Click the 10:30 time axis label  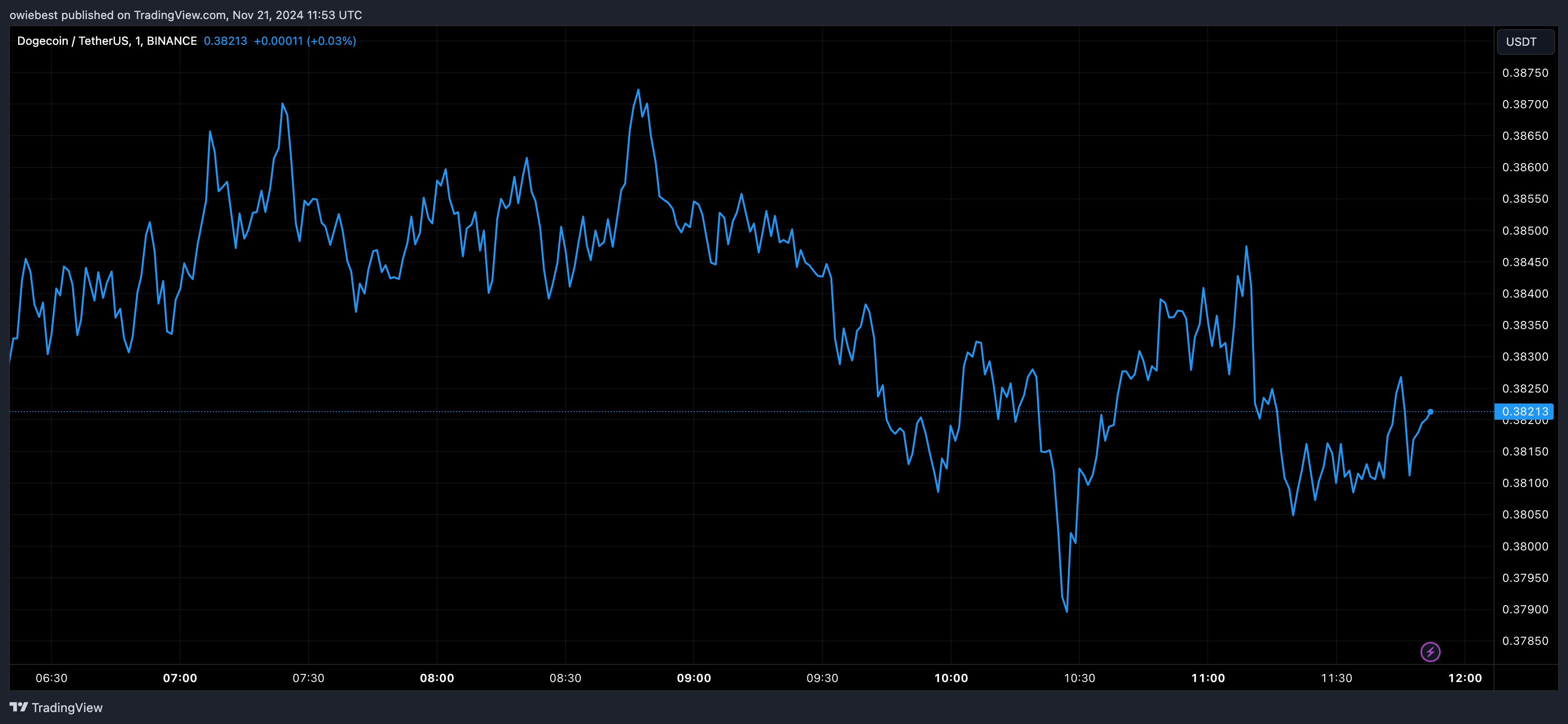(x=1079, y=678)
